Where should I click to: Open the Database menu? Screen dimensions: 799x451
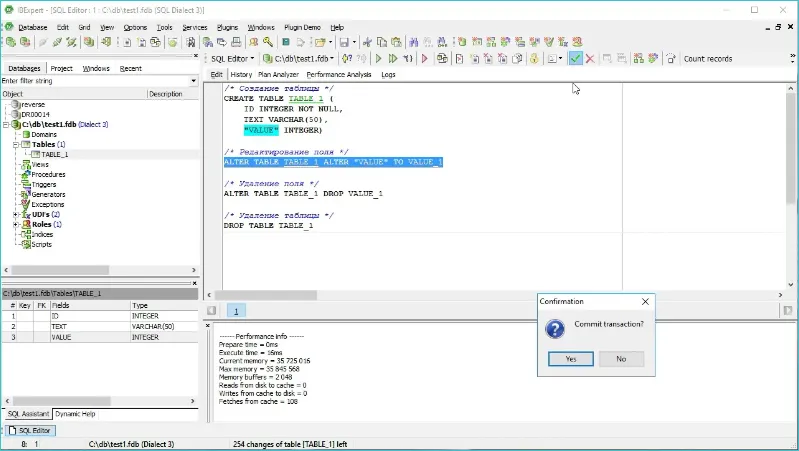coord(33,28)
